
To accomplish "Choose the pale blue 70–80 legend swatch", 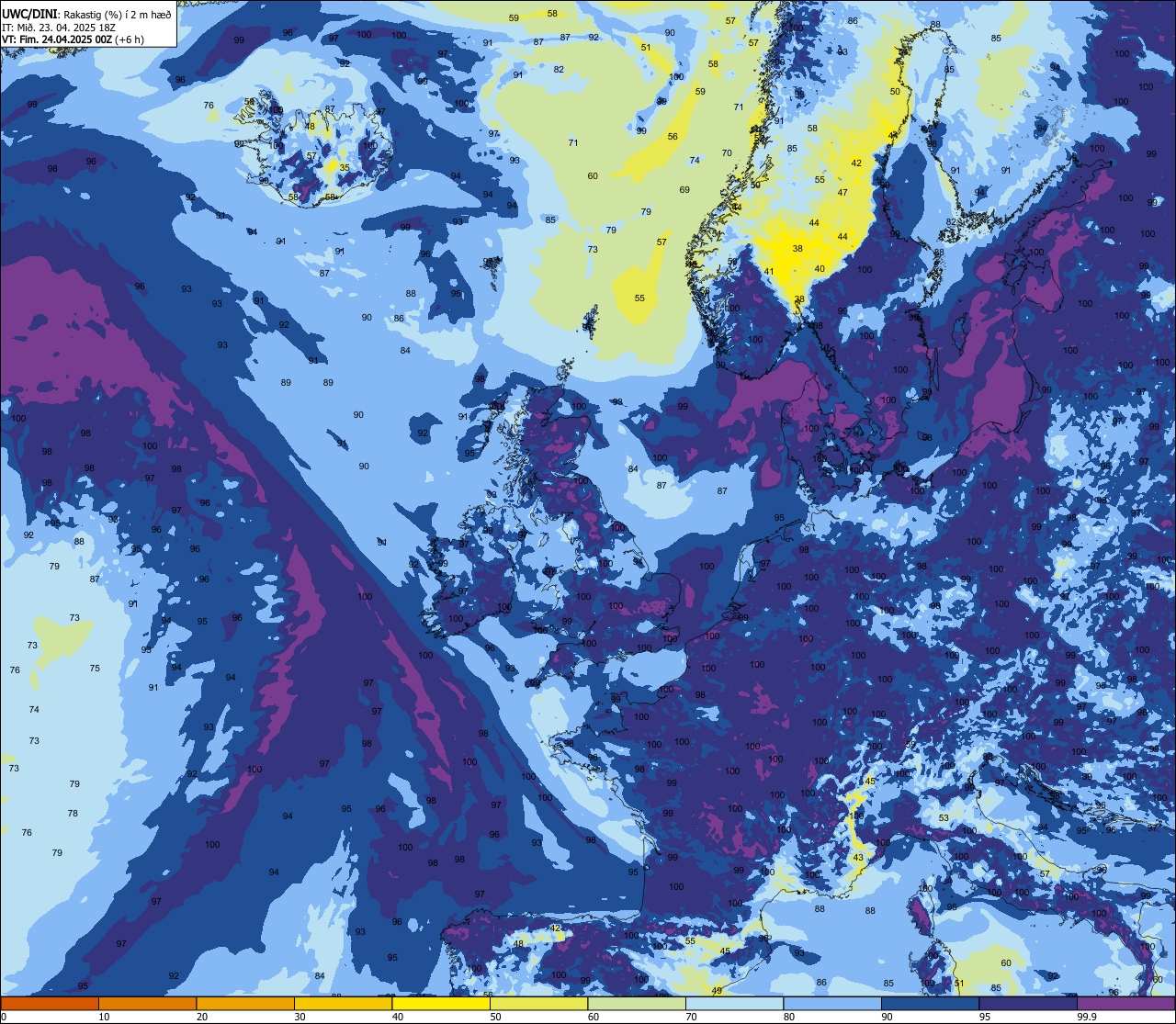I will pyautogui.click(x=734, y=1003).
